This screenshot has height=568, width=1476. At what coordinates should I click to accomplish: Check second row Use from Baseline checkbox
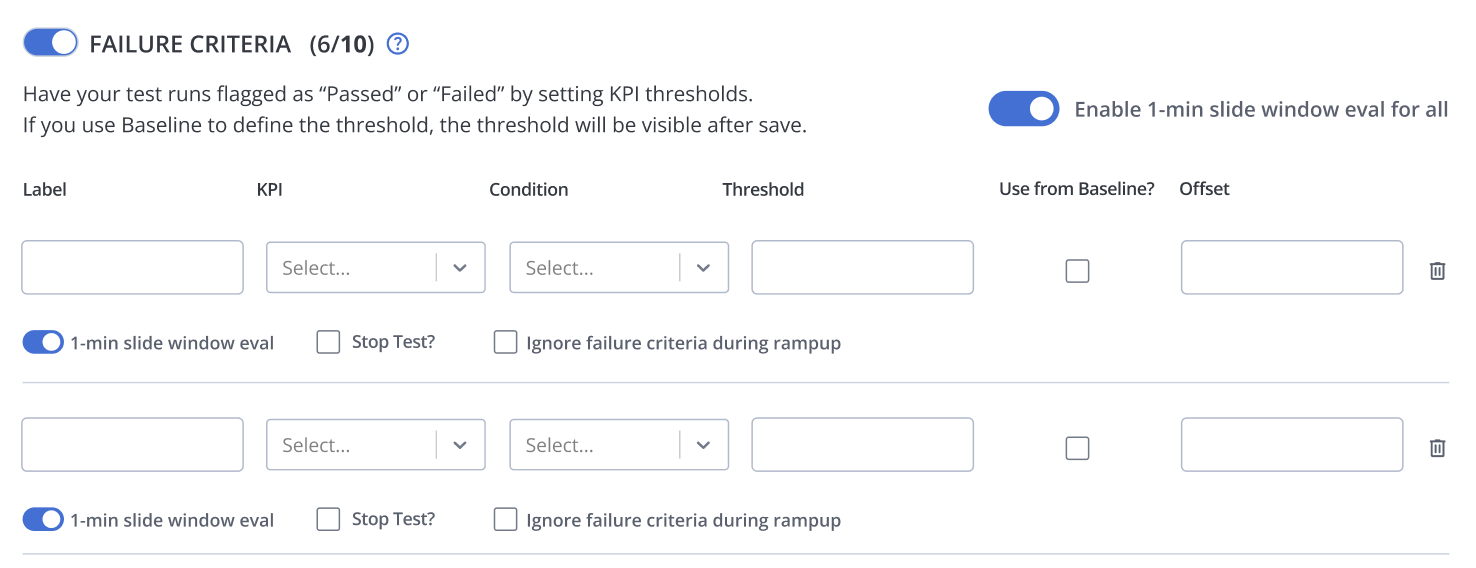click(x=1077, y=448)
